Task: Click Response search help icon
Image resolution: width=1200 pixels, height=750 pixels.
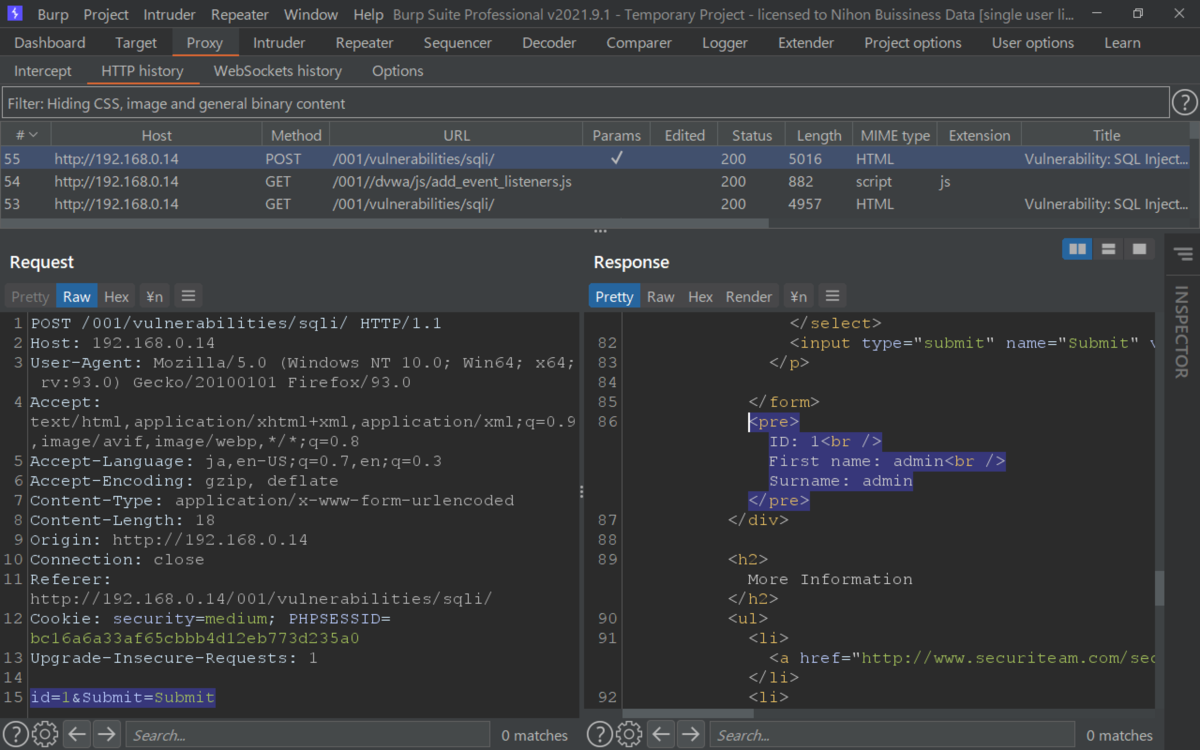Action: pyautogui.click(x=598, y=735)
